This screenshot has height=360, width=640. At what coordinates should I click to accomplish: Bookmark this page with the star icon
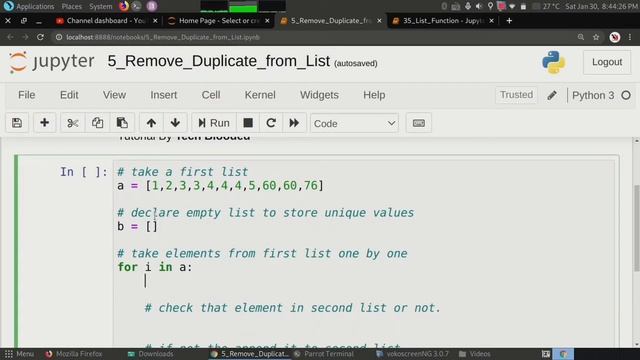[596, 37]
